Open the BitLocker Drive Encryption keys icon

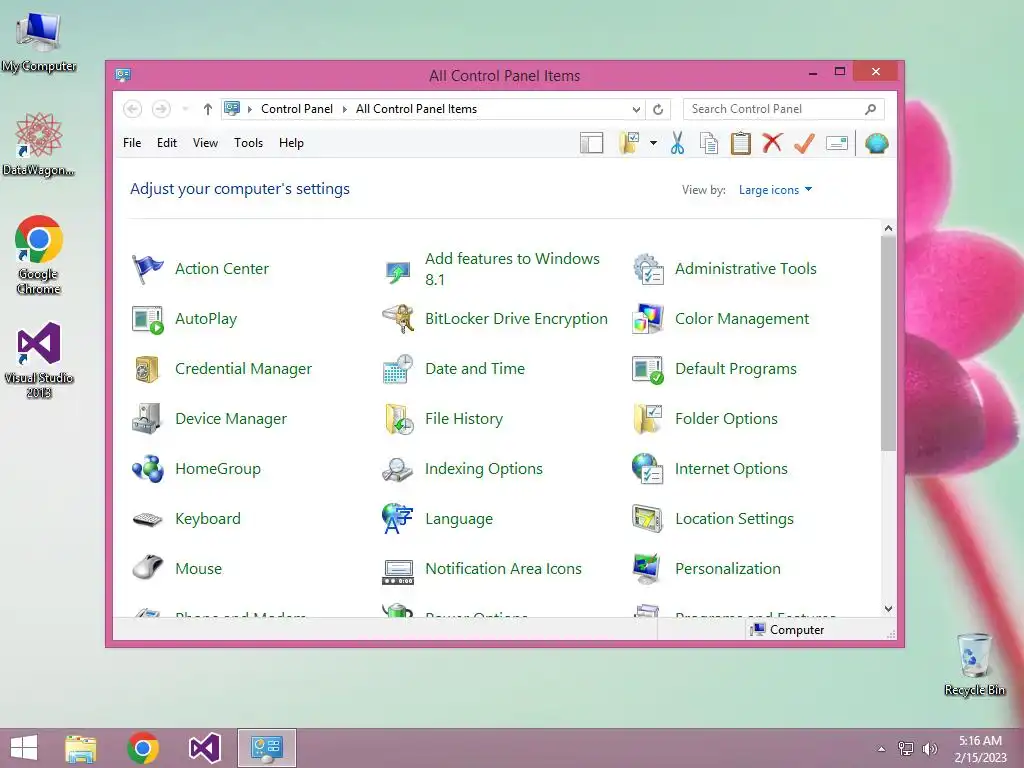pos(398,319)
